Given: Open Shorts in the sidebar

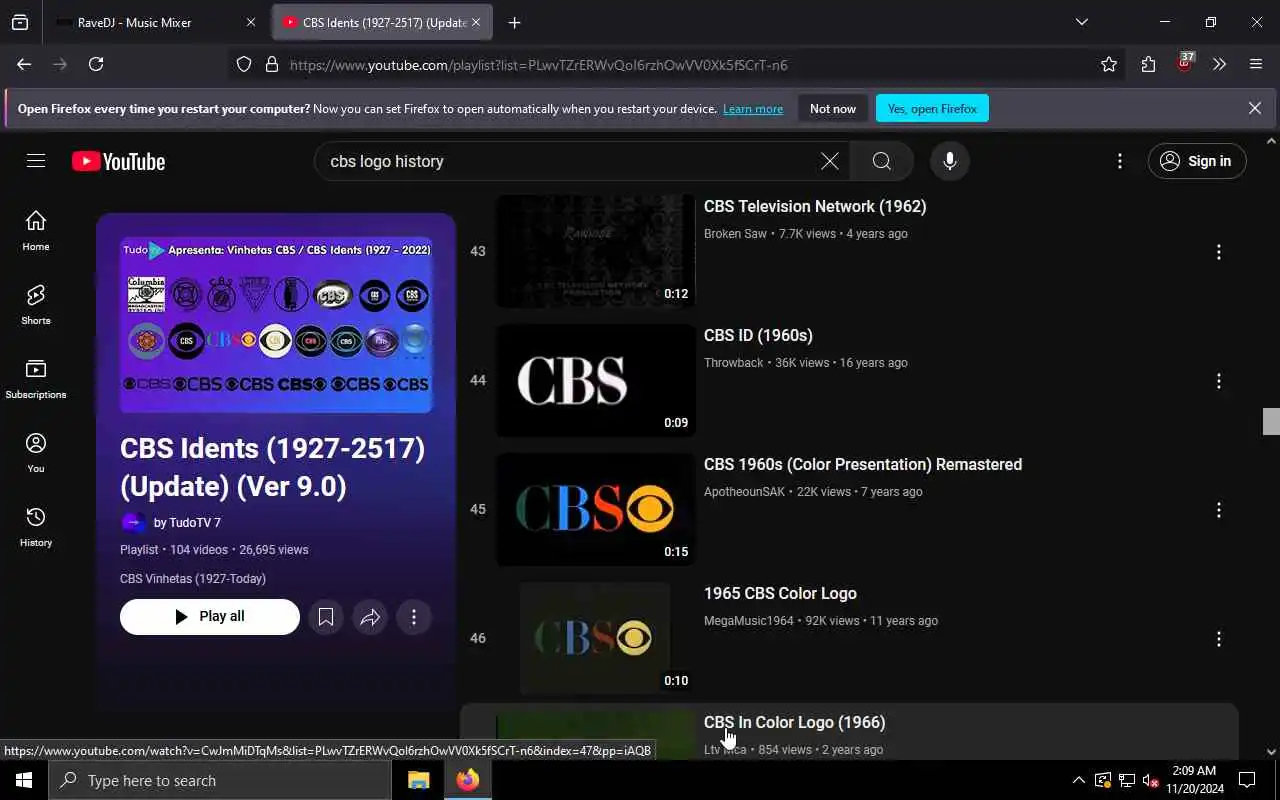Looking at the screenshot, I should coord(36,305).
